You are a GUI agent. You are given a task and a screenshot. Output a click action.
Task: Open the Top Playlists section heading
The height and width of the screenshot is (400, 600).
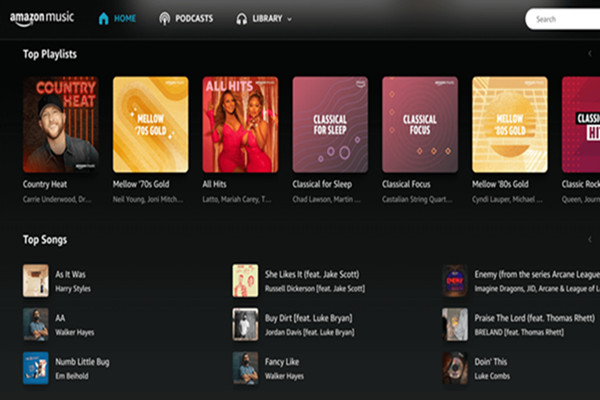point(50,54)
